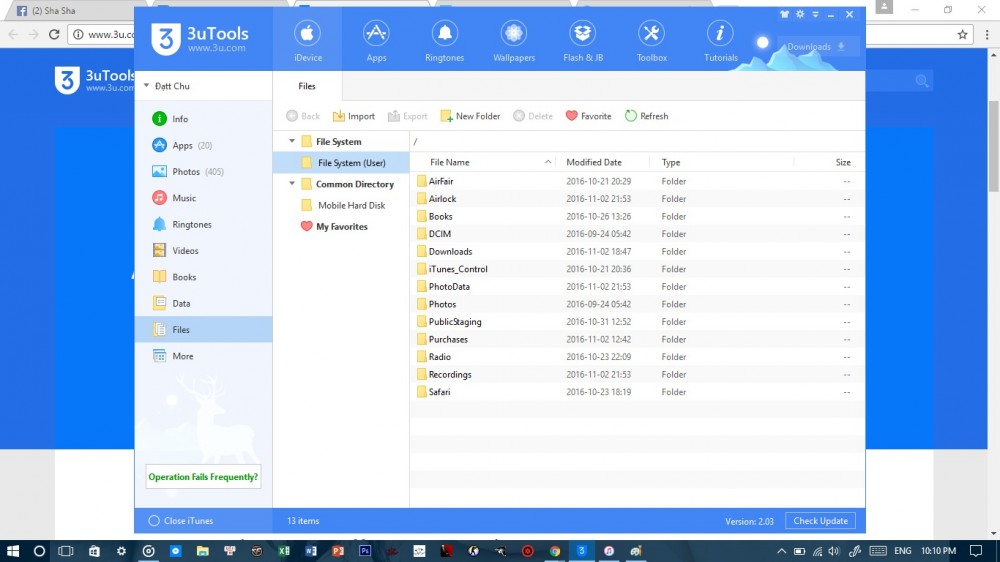Select the Safari folder
The width and height of the screenshot is (1000, 562).
637,392
